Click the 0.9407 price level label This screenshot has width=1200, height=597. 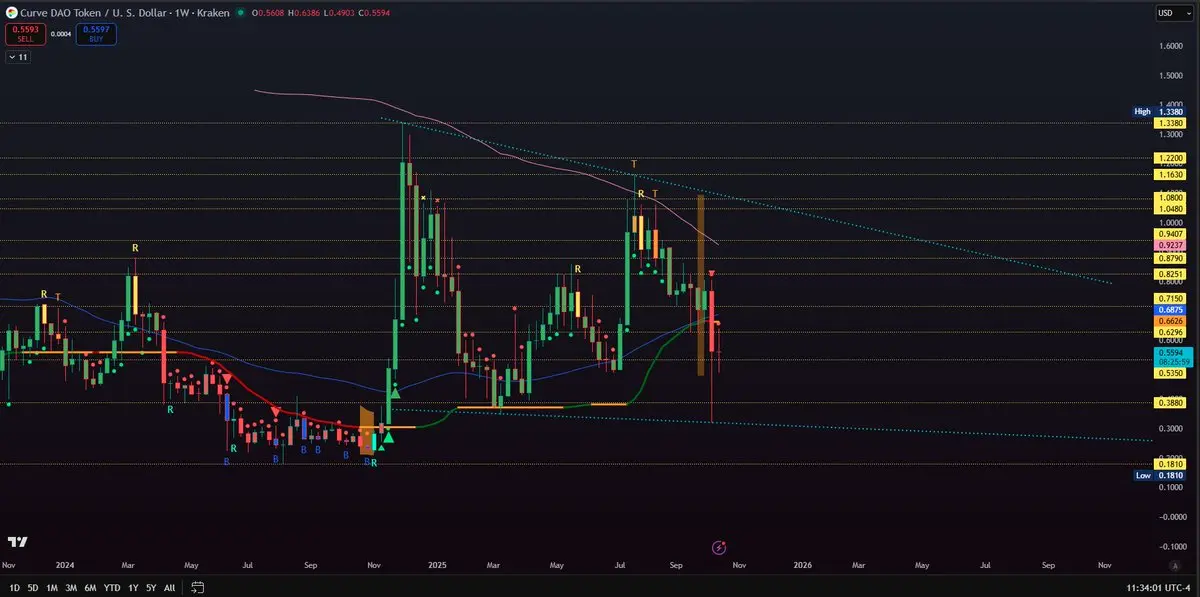(1171, 233)
